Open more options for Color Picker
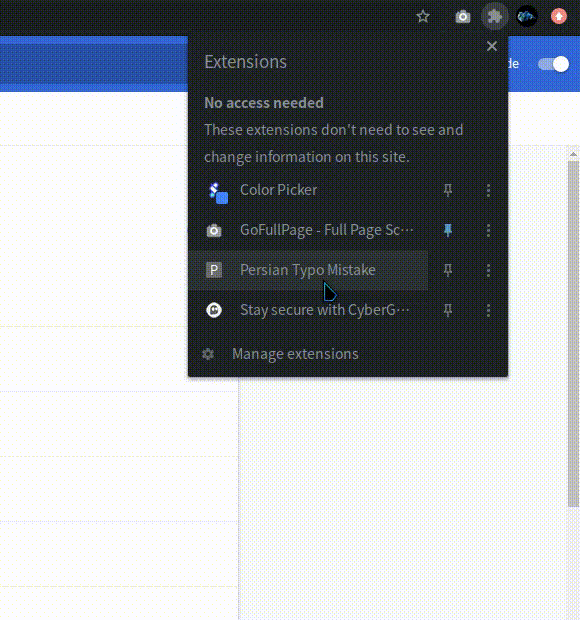The image size is (580, 620). pyautogui.click(x=488, y=190)
